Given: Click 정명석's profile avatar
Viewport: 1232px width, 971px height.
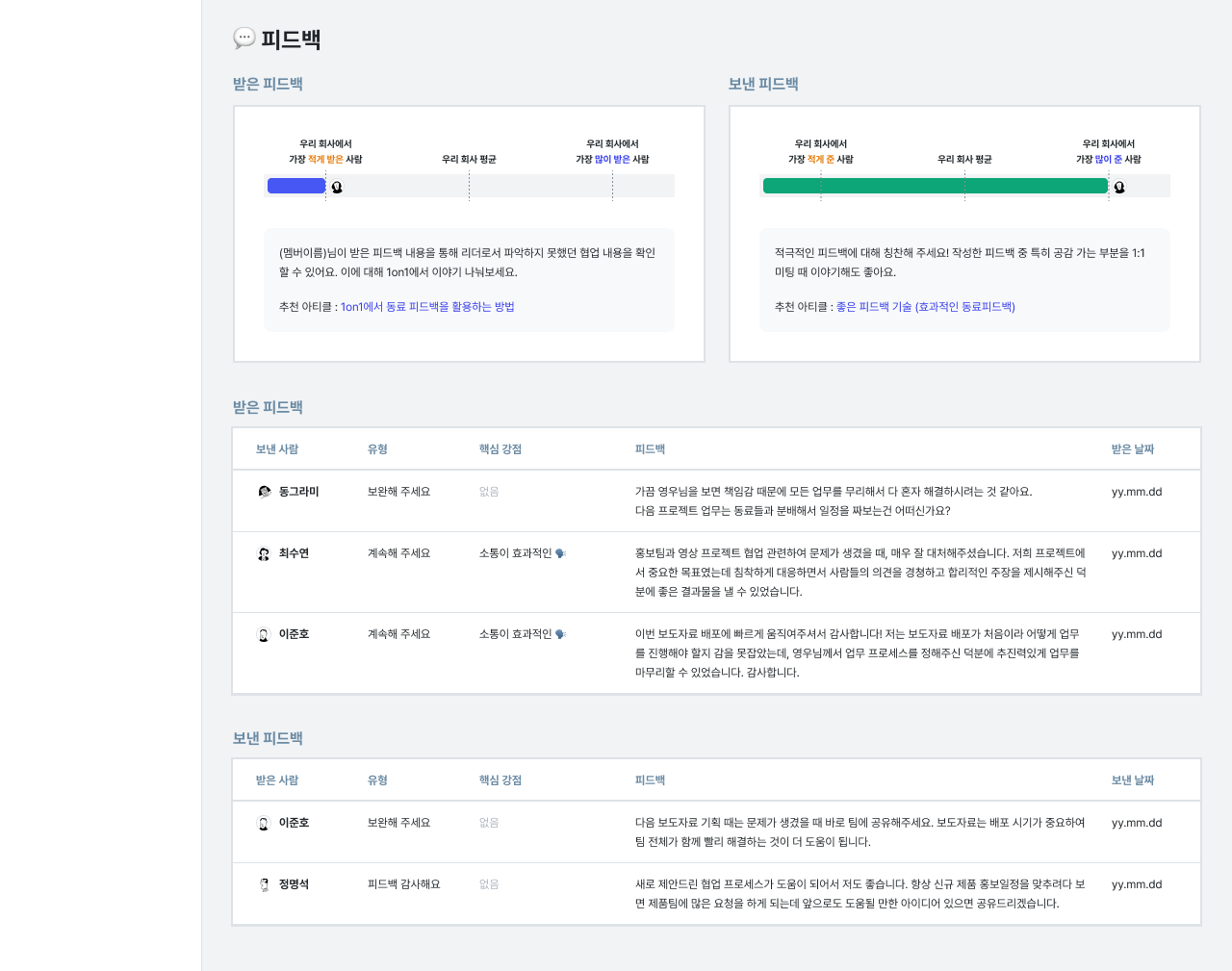Looking at the screenshot, I should 263,883.
